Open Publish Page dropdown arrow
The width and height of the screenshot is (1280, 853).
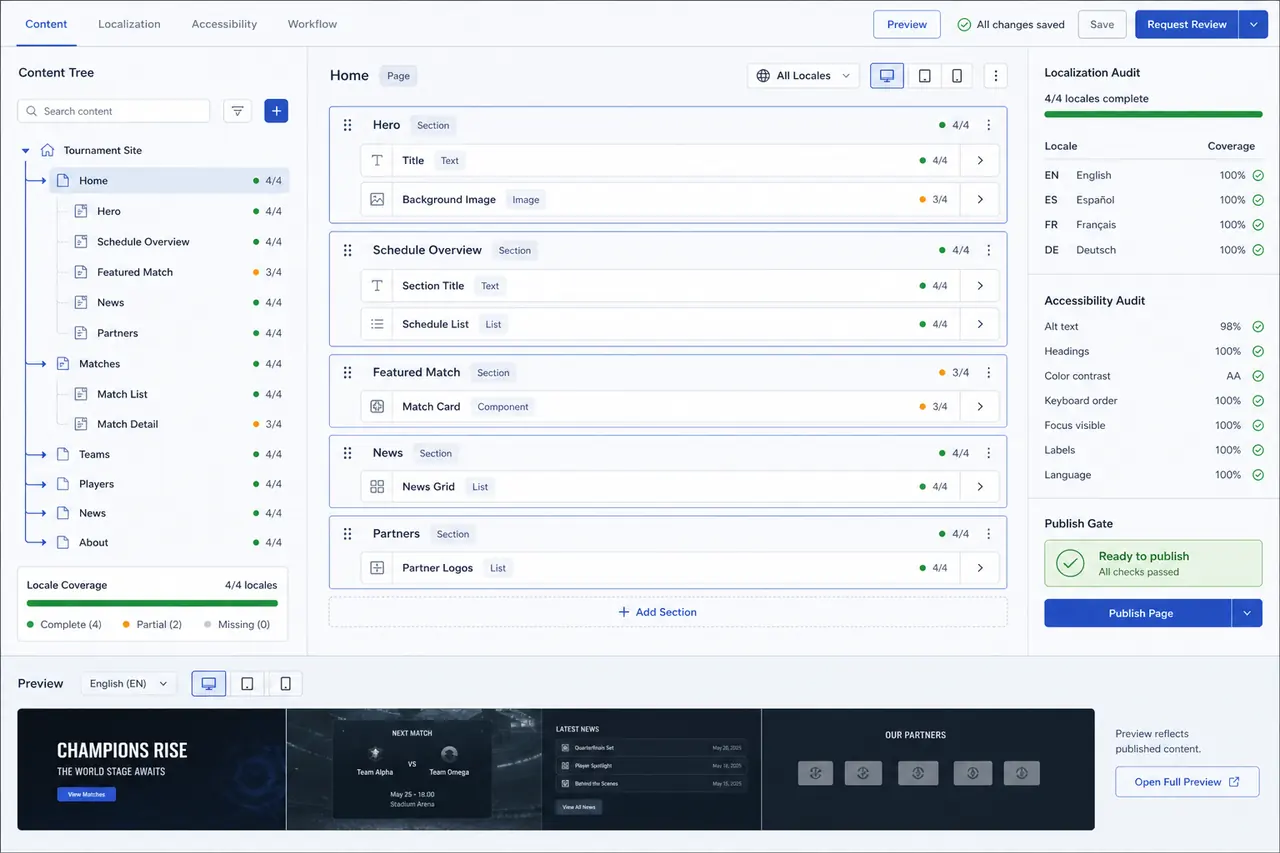pyautogui.click(x=1247, y=613)
